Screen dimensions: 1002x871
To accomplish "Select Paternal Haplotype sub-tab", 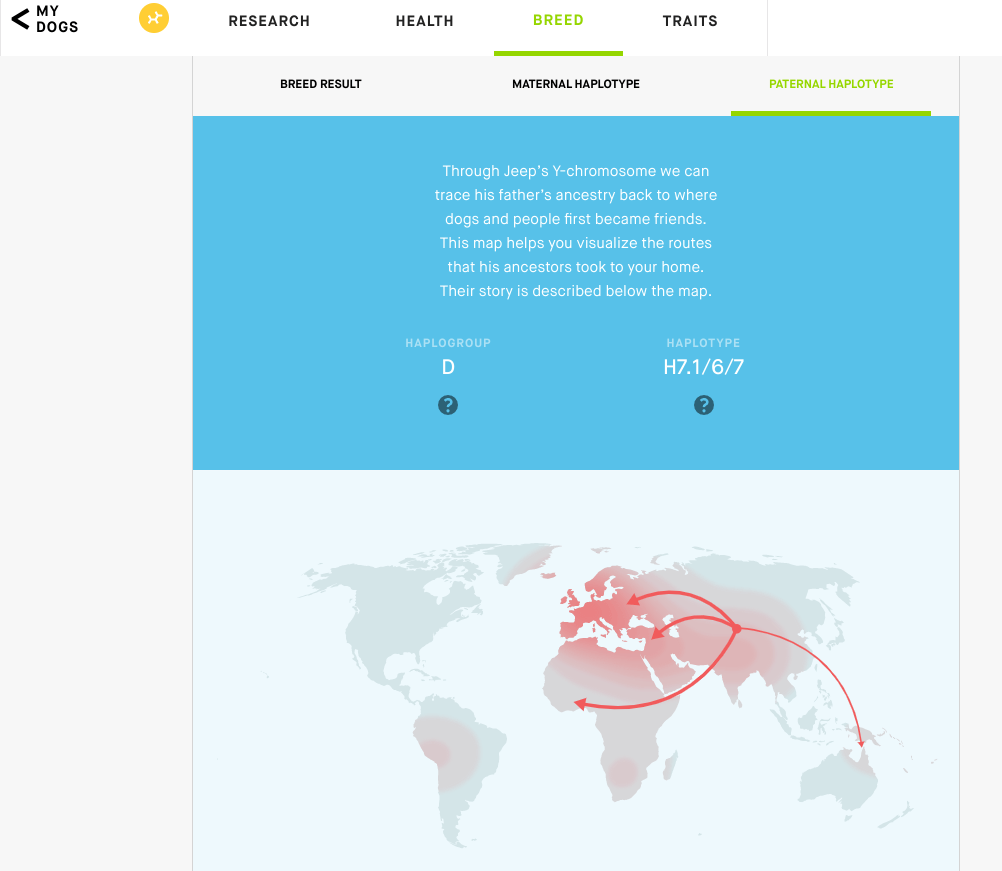I will pyautogui.click(x=831, y=84).
